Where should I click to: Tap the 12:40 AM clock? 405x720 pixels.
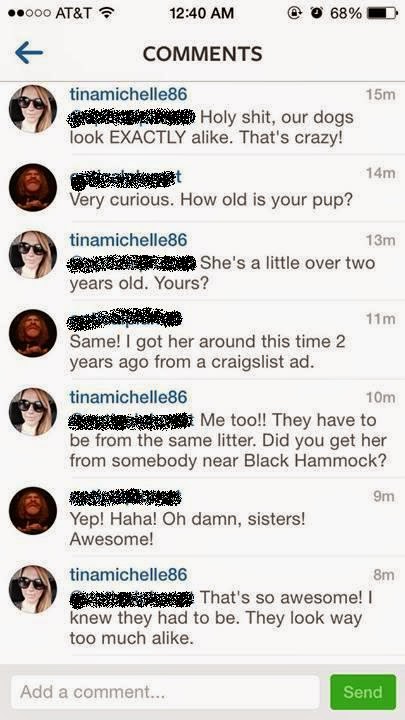pos(202,13)
